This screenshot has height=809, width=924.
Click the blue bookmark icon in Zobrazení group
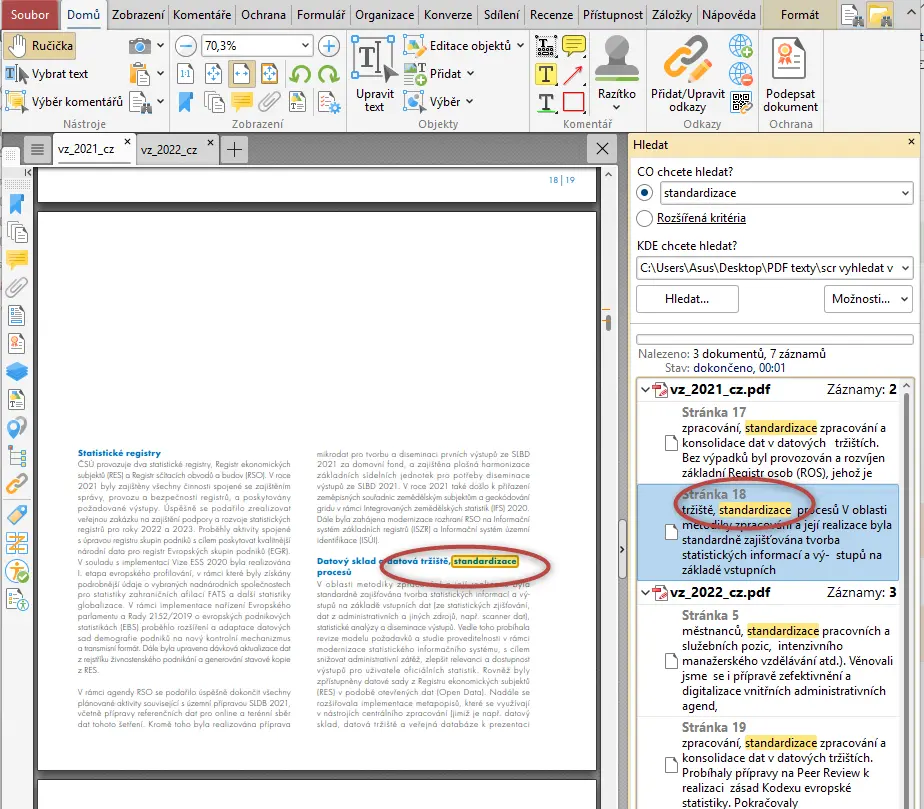(x=186, y=102)
